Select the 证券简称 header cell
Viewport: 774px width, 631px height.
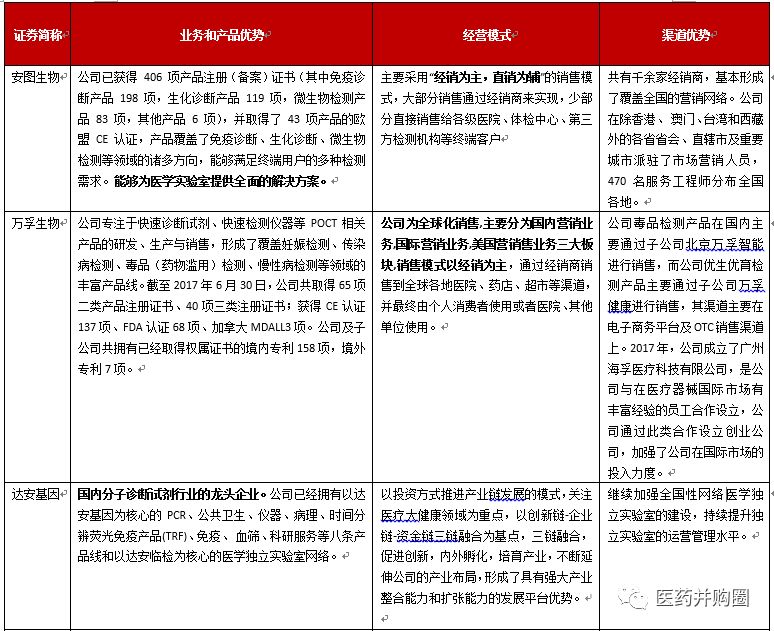pyautogui.click(x=37, y=35)
